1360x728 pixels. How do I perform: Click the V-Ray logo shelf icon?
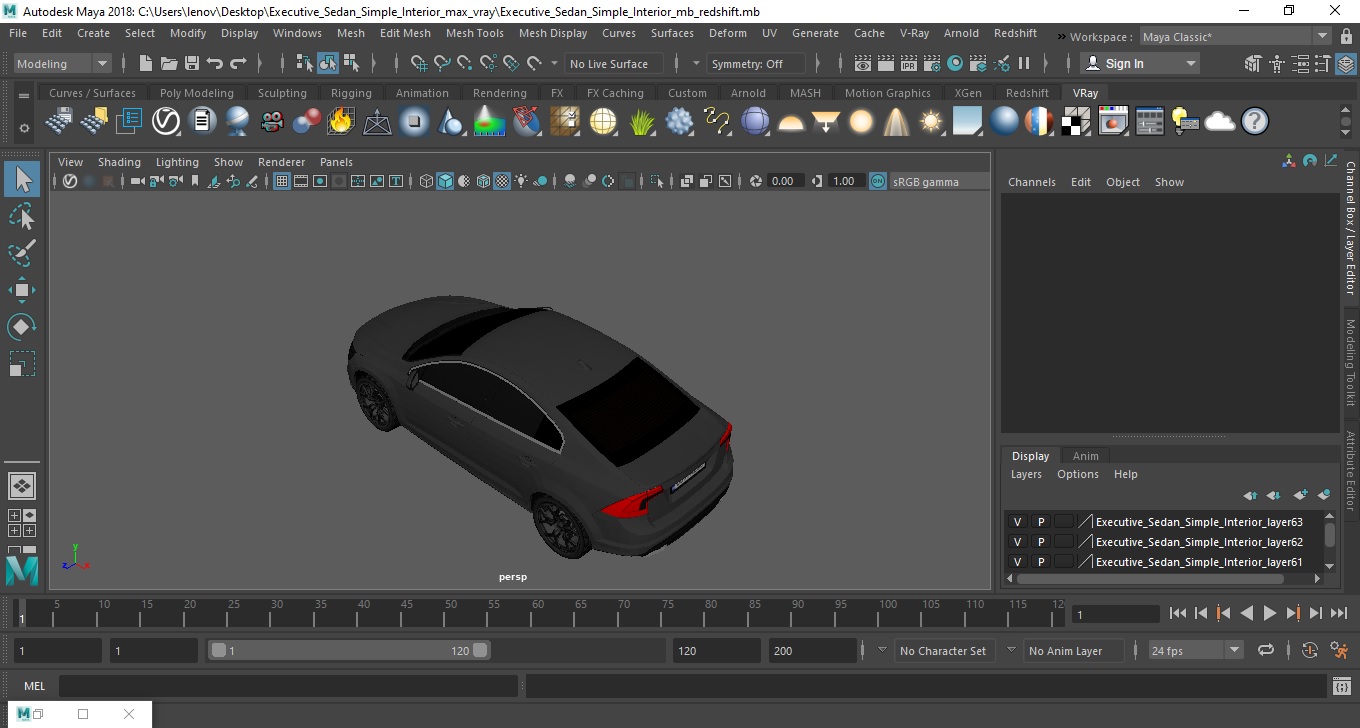tap(166, 122)
